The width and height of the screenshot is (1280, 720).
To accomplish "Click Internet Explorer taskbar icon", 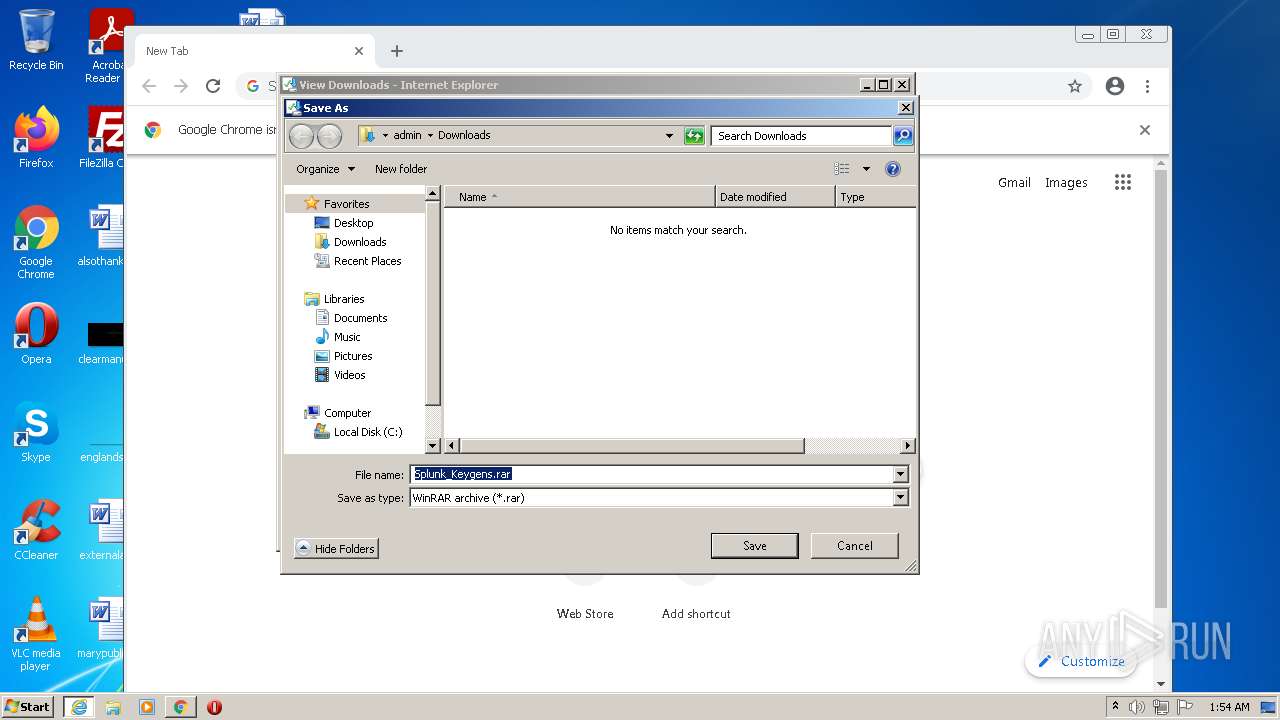I will click(79, 707).
